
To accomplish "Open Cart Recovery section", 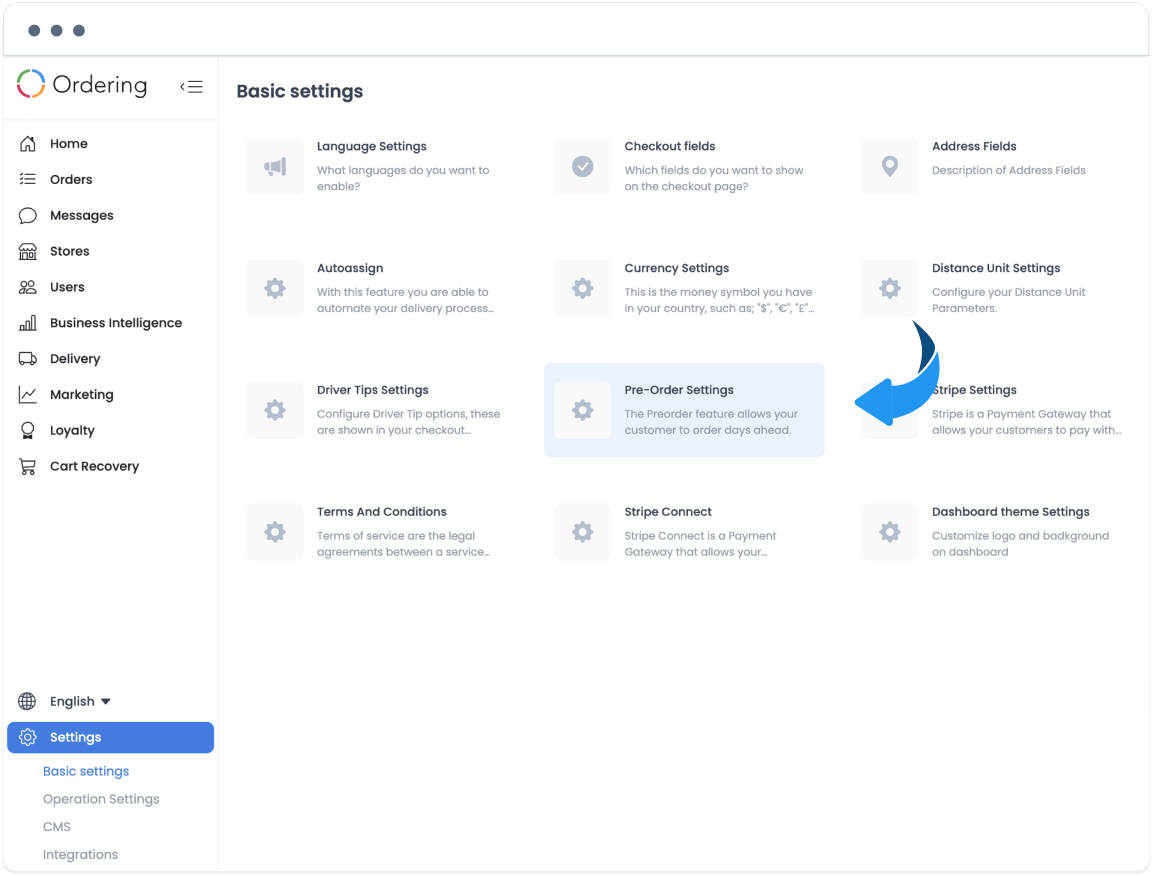I will (x=94, y=466).
